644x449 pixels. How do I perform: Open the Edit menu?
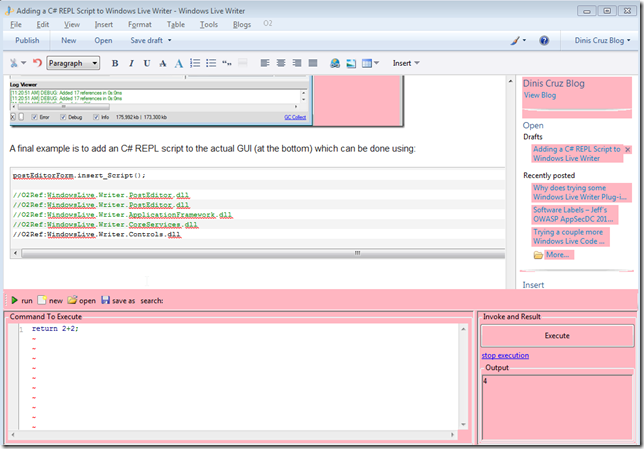tap(43, 25)
